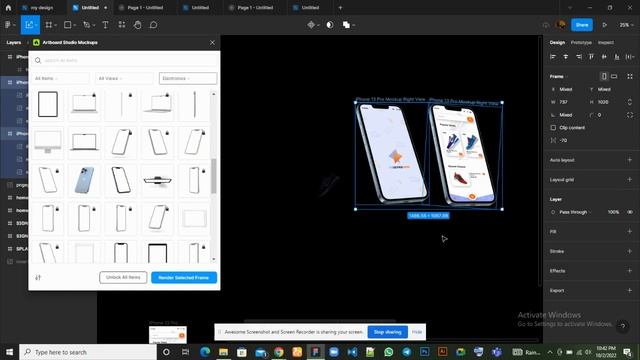640x360 pixels.
Task: Select landscape frame orientation
Action: [x=614, y=76]
